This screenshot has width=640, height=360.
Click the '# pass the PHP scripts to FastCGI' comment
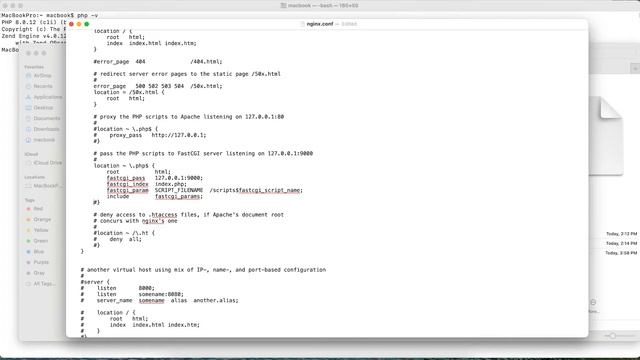(203, 153)
